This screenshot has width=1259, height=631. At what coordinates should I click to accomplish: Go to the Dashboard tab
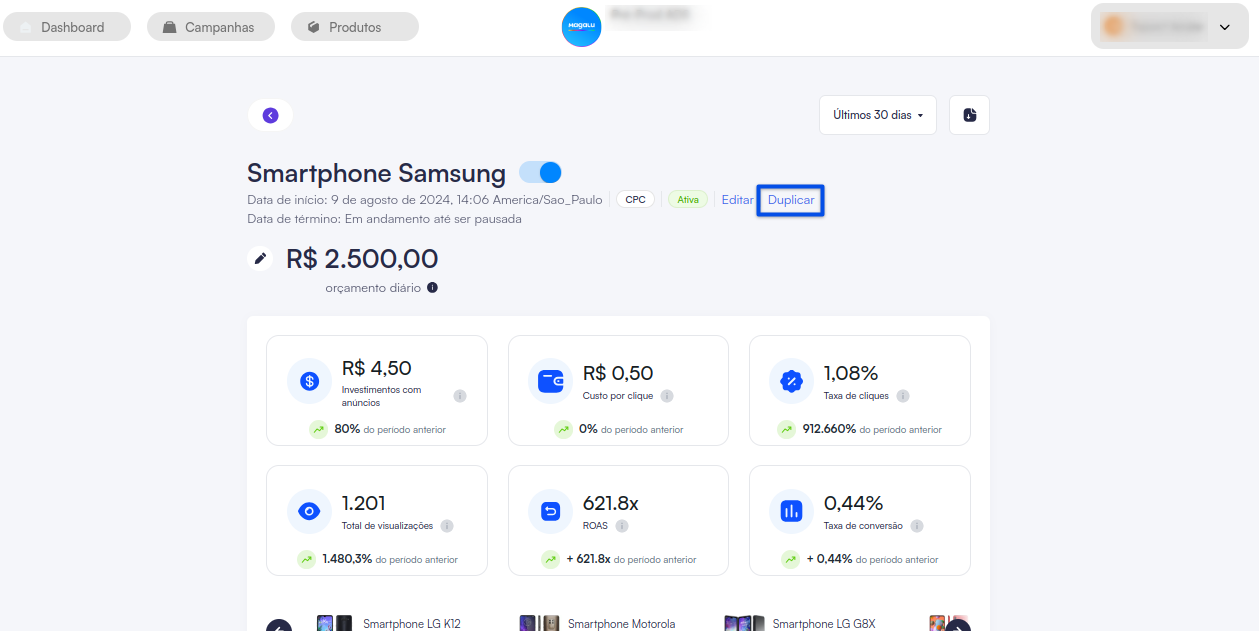pos(67,27)
